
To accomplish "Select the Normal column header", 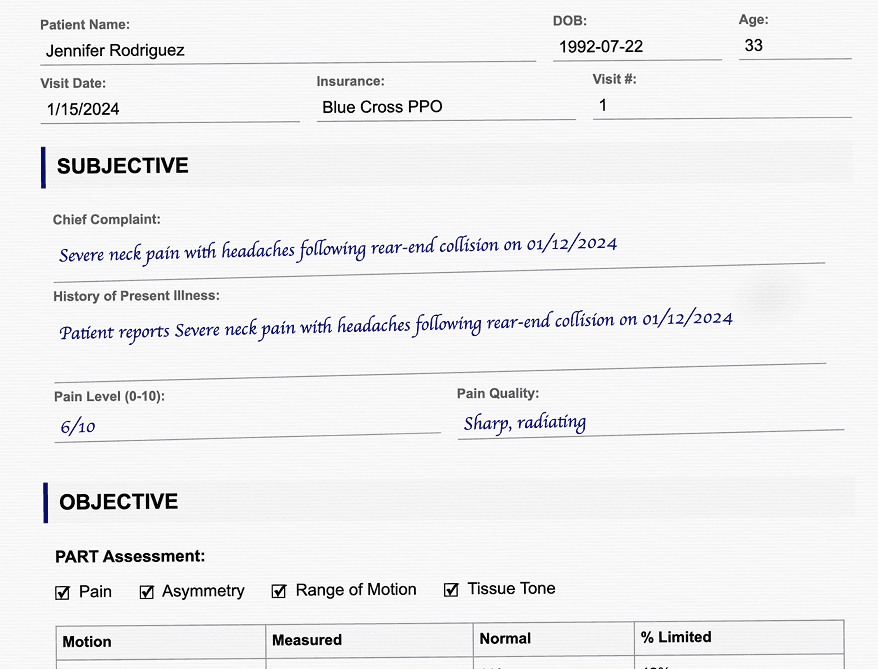I will [505, 637].
